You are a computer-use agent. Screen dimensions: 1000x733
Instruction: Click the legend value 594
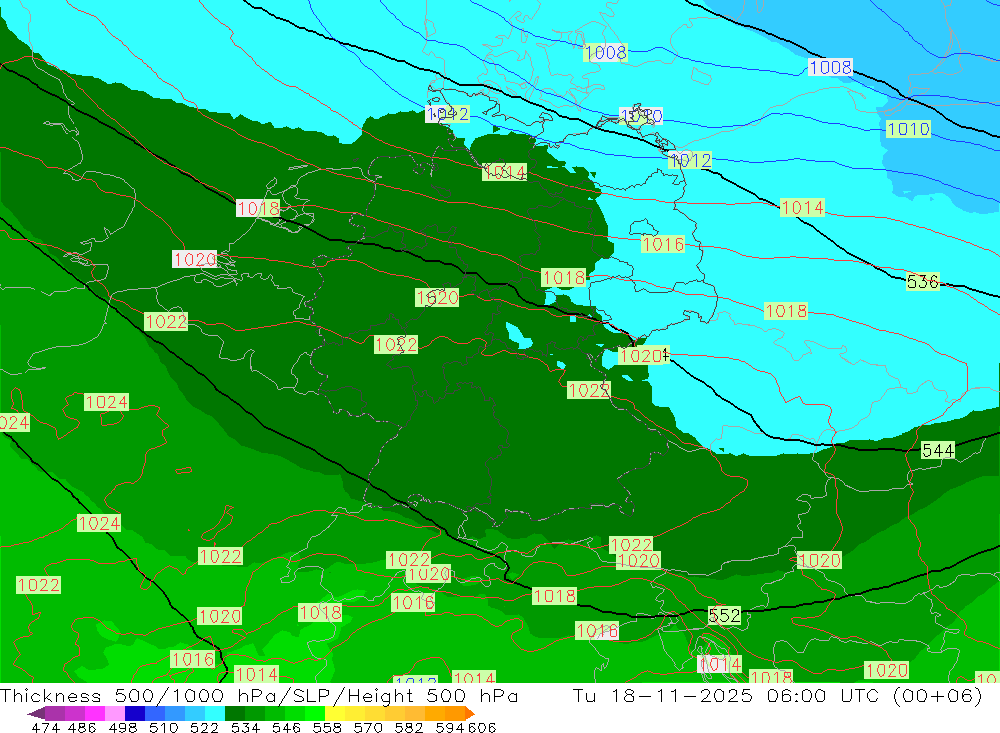pyautogui.click(x=449, y=728)
